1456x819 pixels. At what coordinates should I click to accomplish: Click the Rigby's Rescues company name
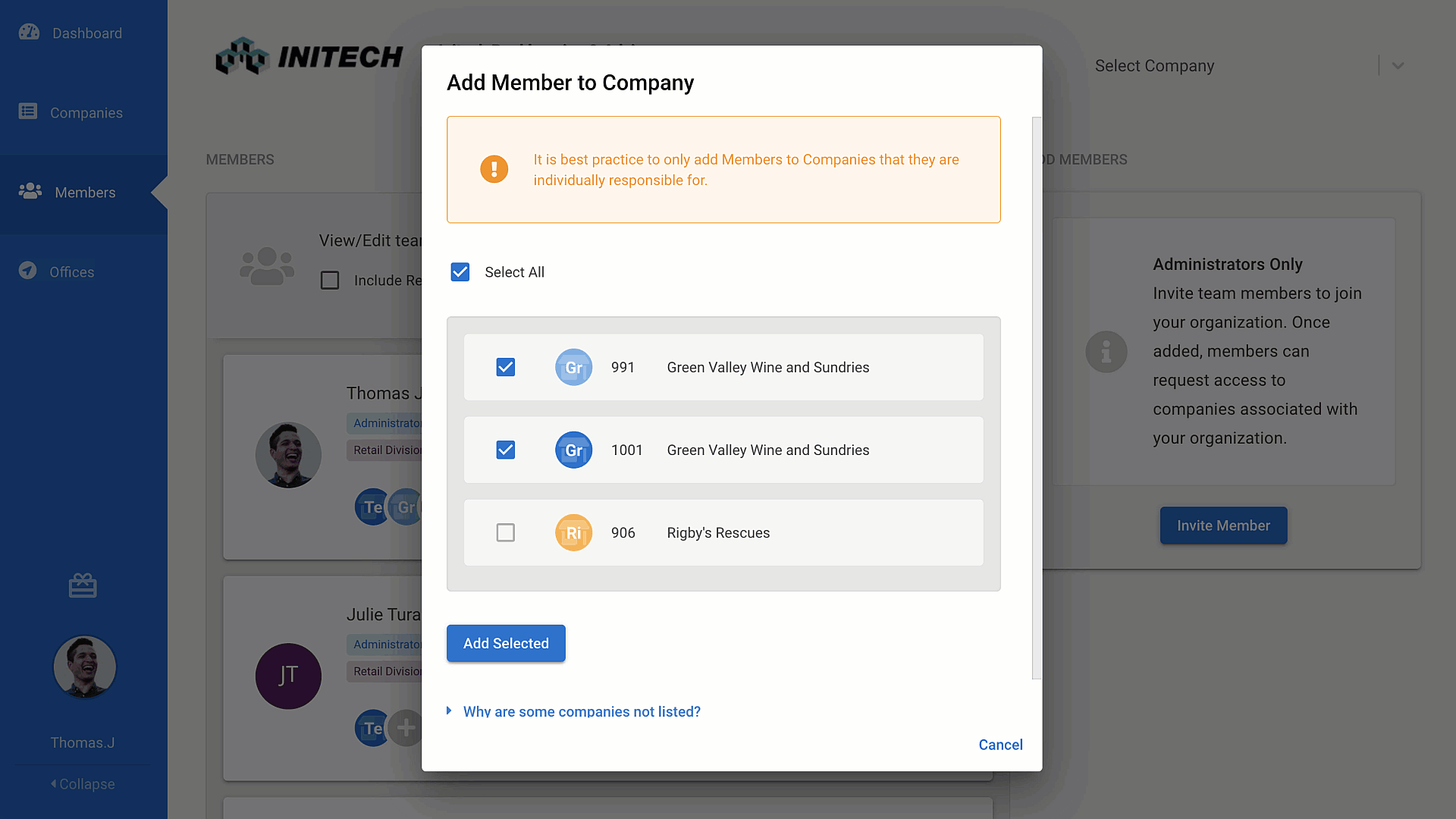tap(718, 532)
